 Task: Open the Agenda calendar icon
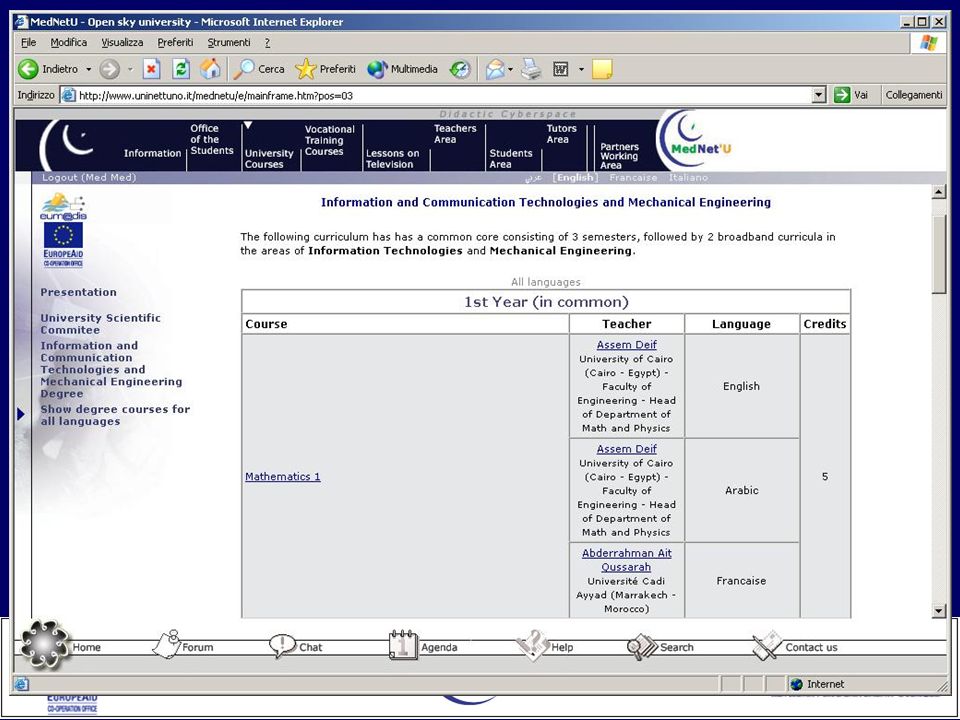pos(403,645)
